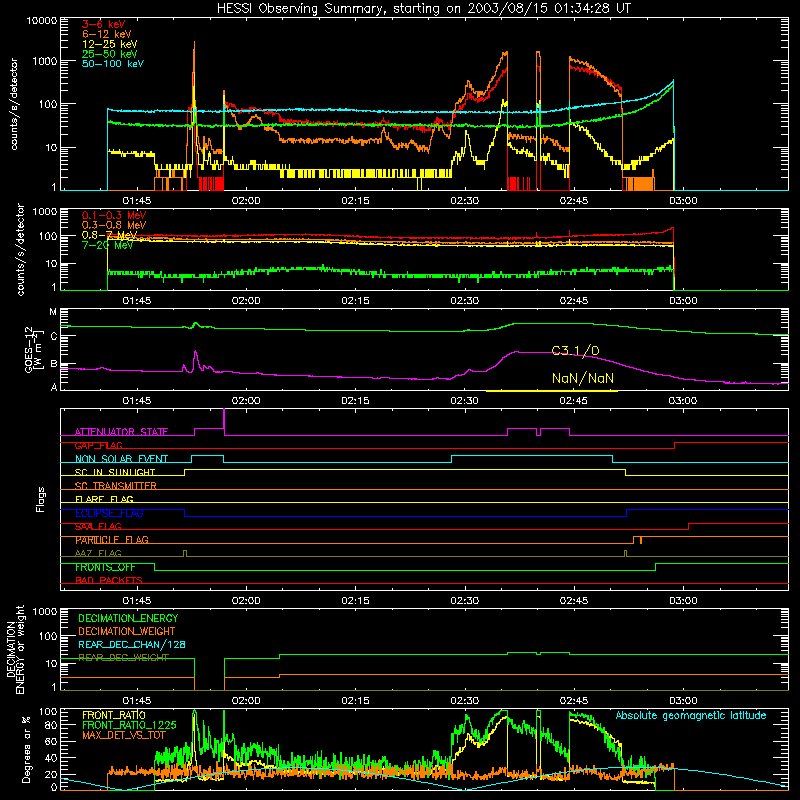The image size is (800, 800).
Task: Select the PARTICLE_FLAG label
Action: coord(112,540)
